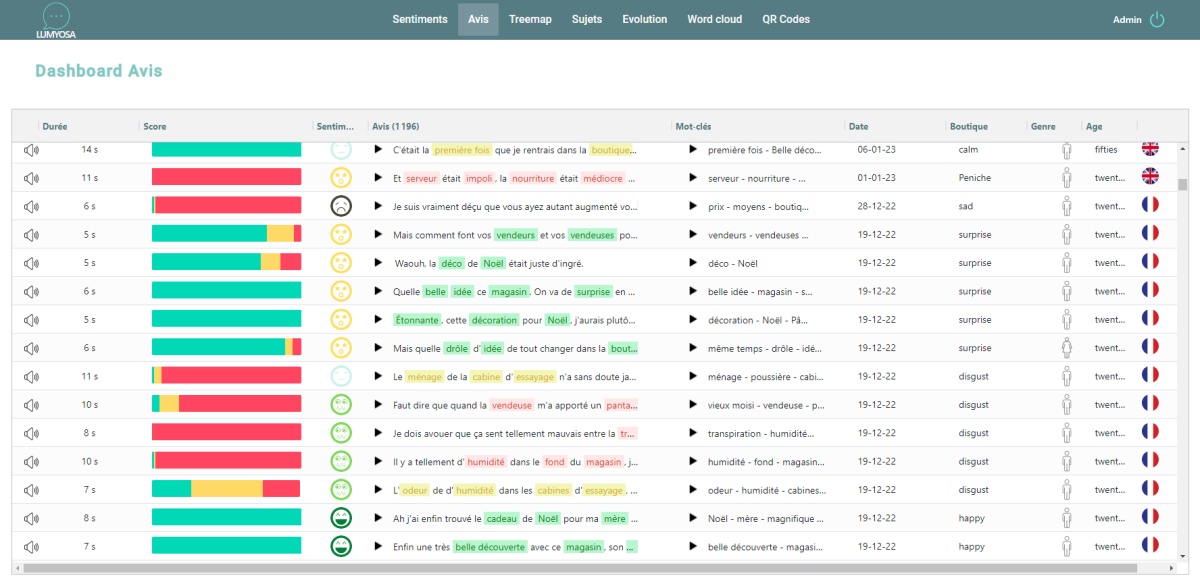Viewport: 1200px width, 580px height.
Task: Expand keywords arrow beside 'déco - Noël'
Action: 692,263
